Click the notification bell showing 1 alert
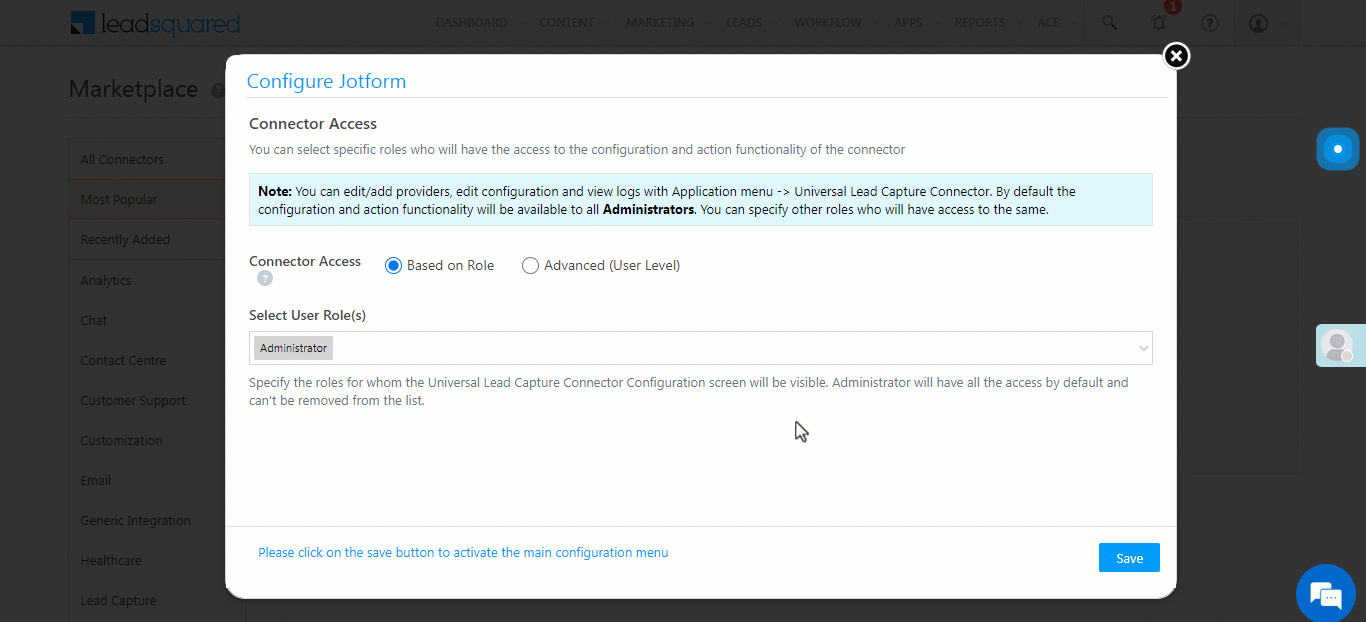The width and height of the screenshot is (1366, 622). [x=1159, y=22]
